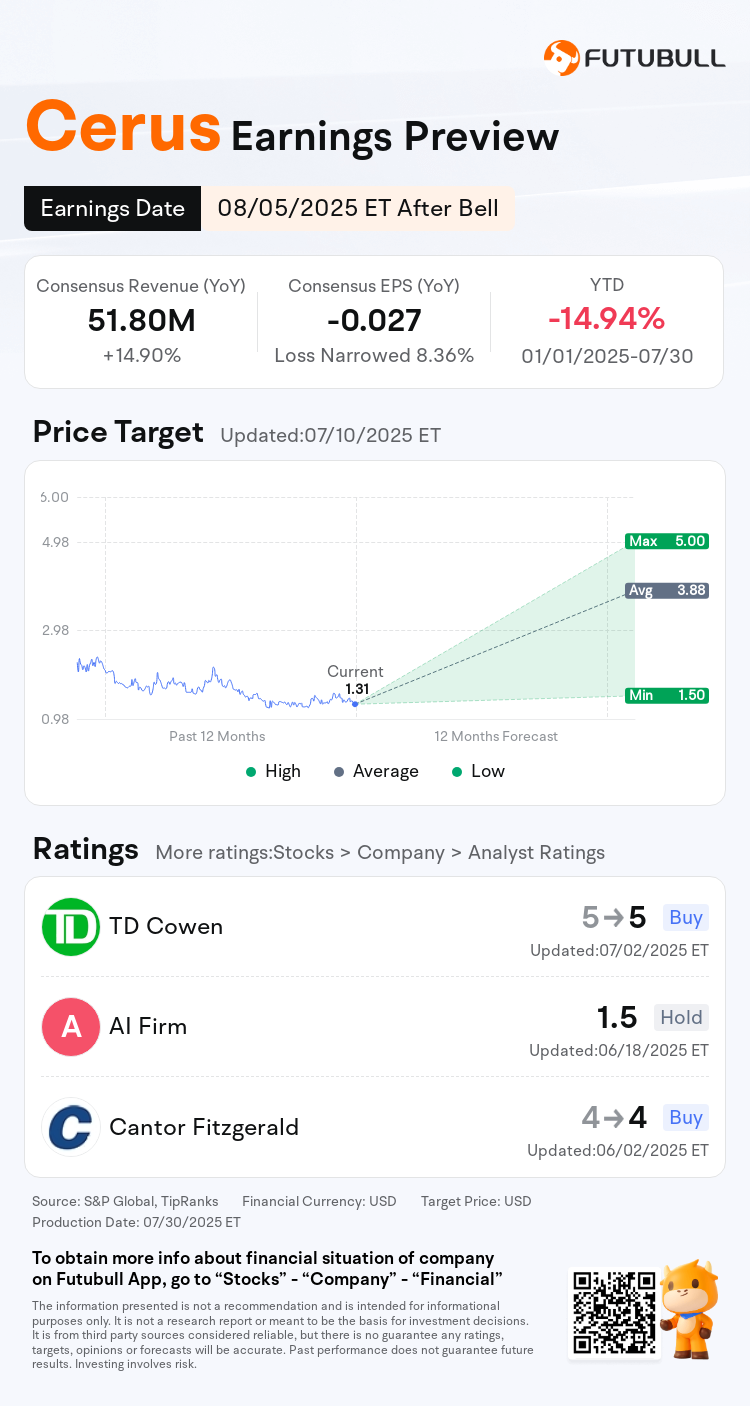The height and width of the screenshot is (1406, 750).
Task: Click the AI Firm name
Action: (x=148, y=1027)
